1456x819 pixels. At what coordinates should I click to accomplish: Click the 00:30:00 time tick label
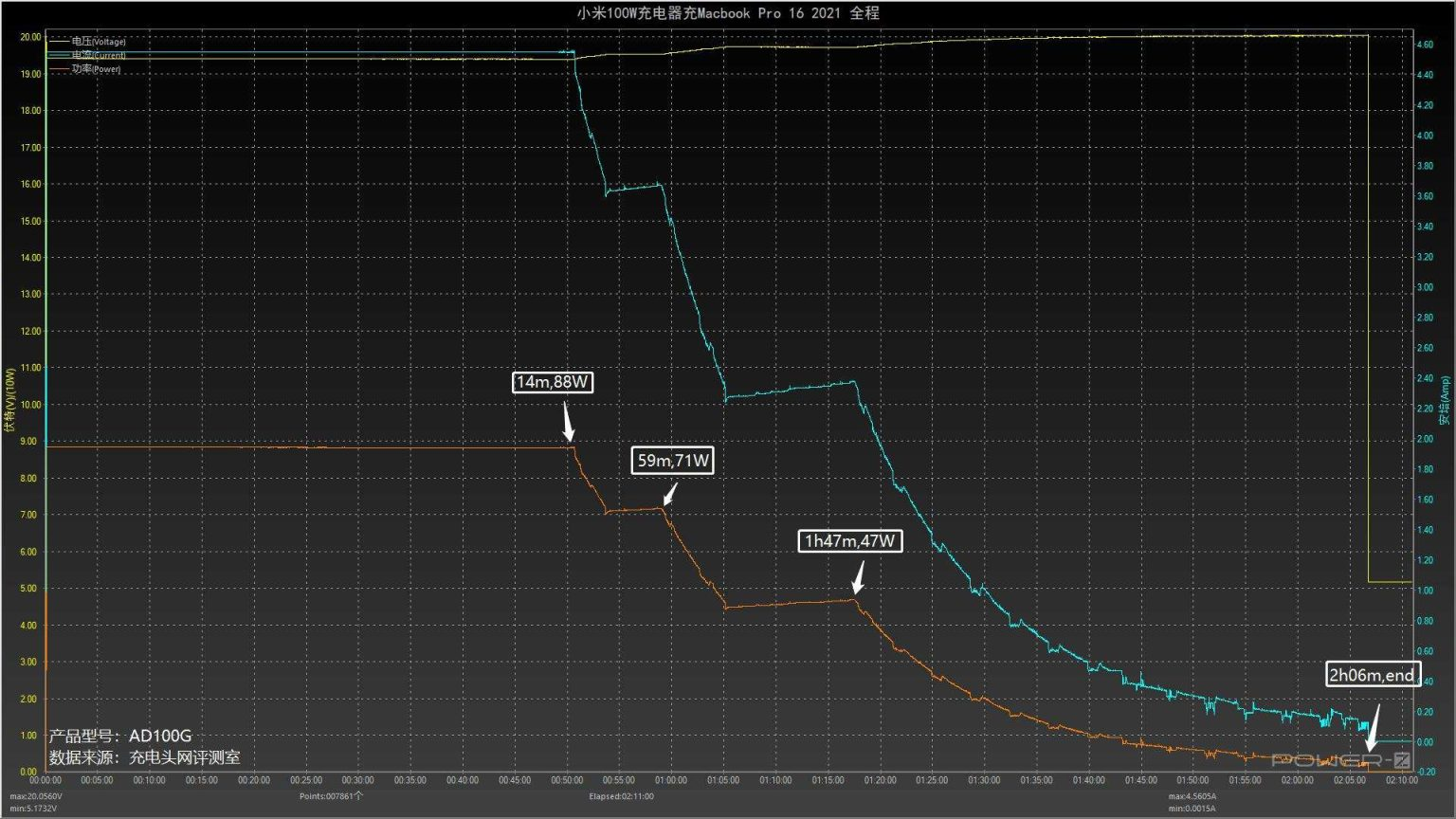pos(358,780)
